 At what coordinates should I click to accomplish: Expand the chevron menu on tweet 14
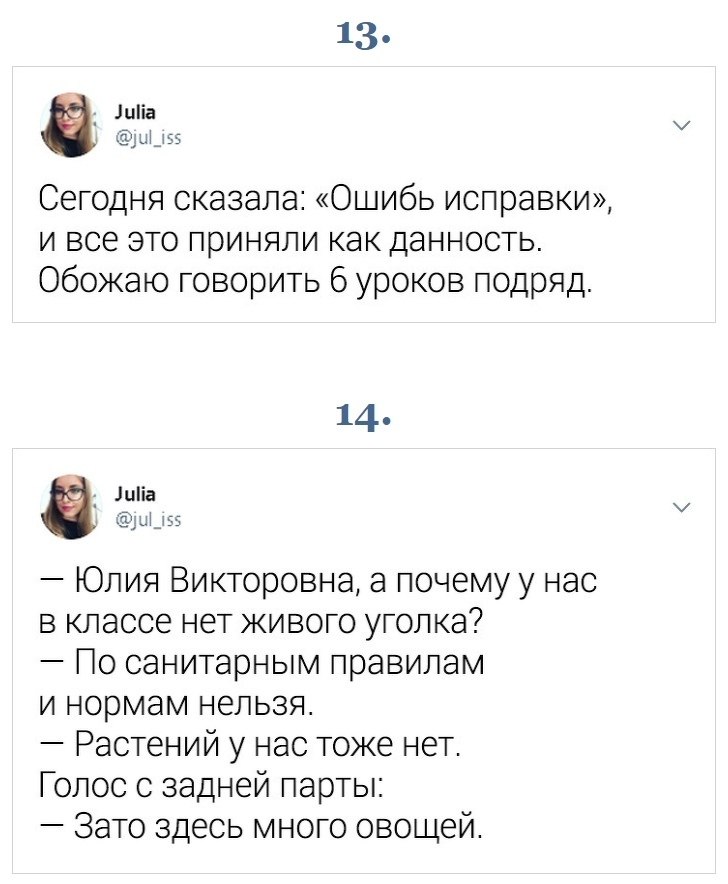coord(682,507)
